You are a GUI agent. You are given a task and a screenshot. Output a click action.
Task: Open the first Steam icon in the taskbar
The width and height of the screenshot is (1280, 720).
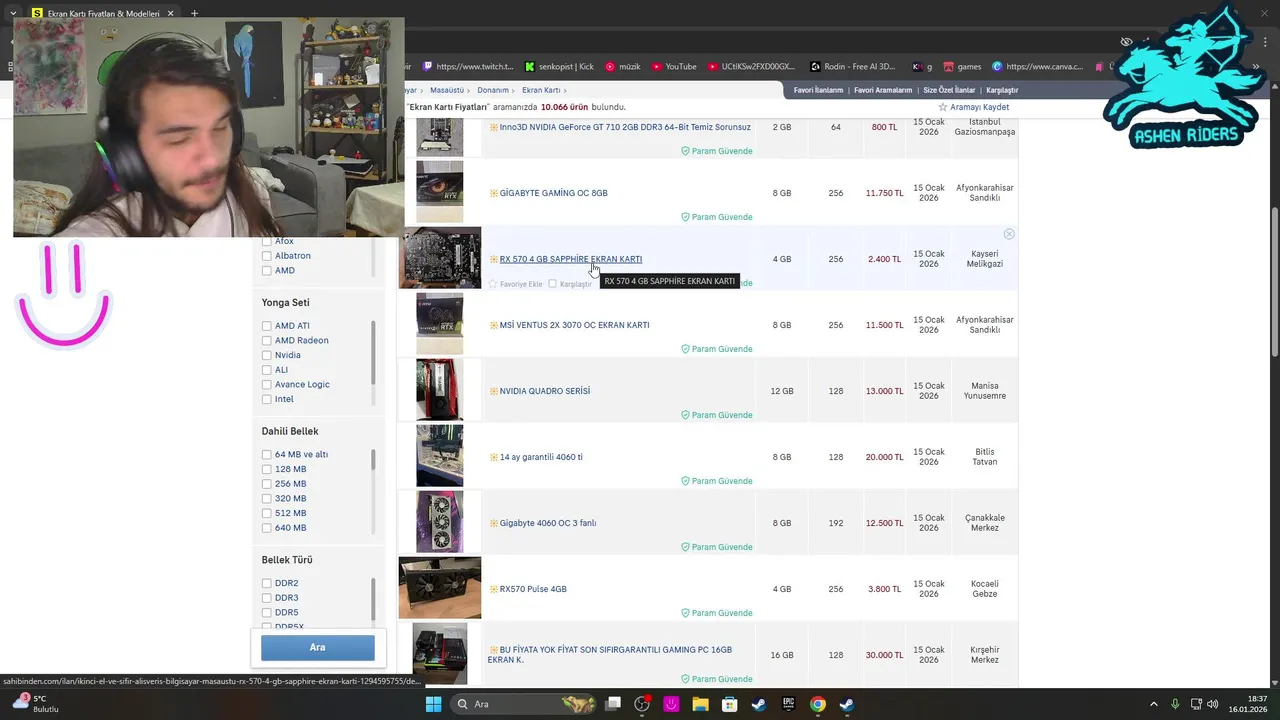(x=759, y=704)
